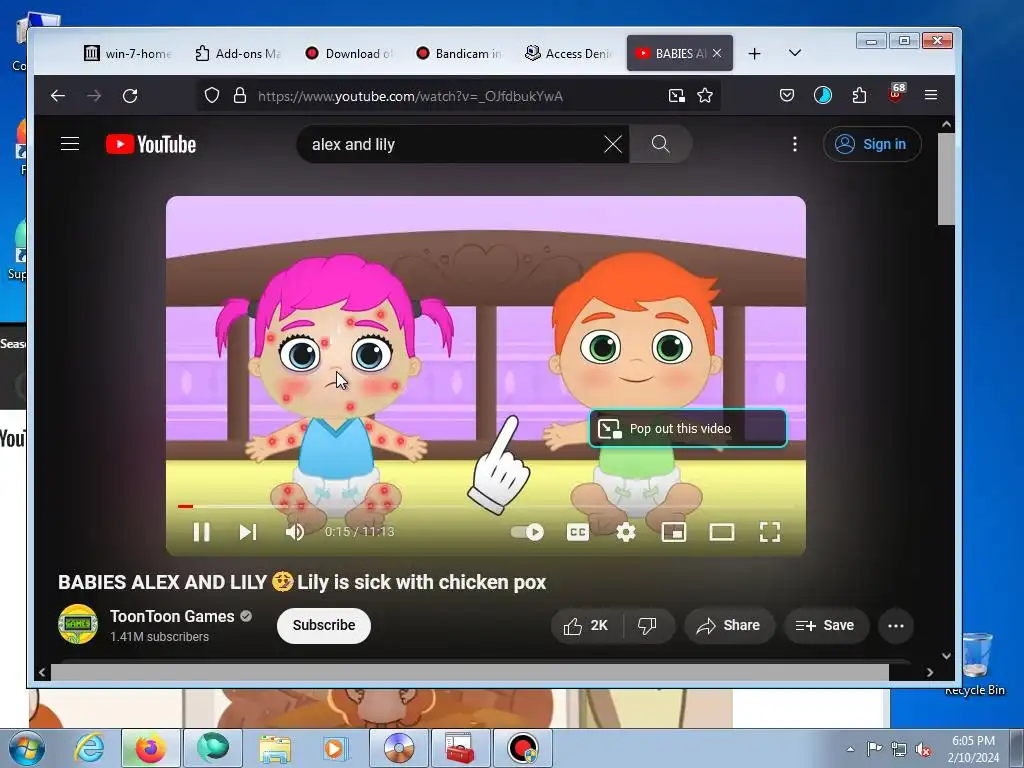Open picture-in-picture icon in the address bar
Screen dimensions: 1024x768
coord(677,96)
